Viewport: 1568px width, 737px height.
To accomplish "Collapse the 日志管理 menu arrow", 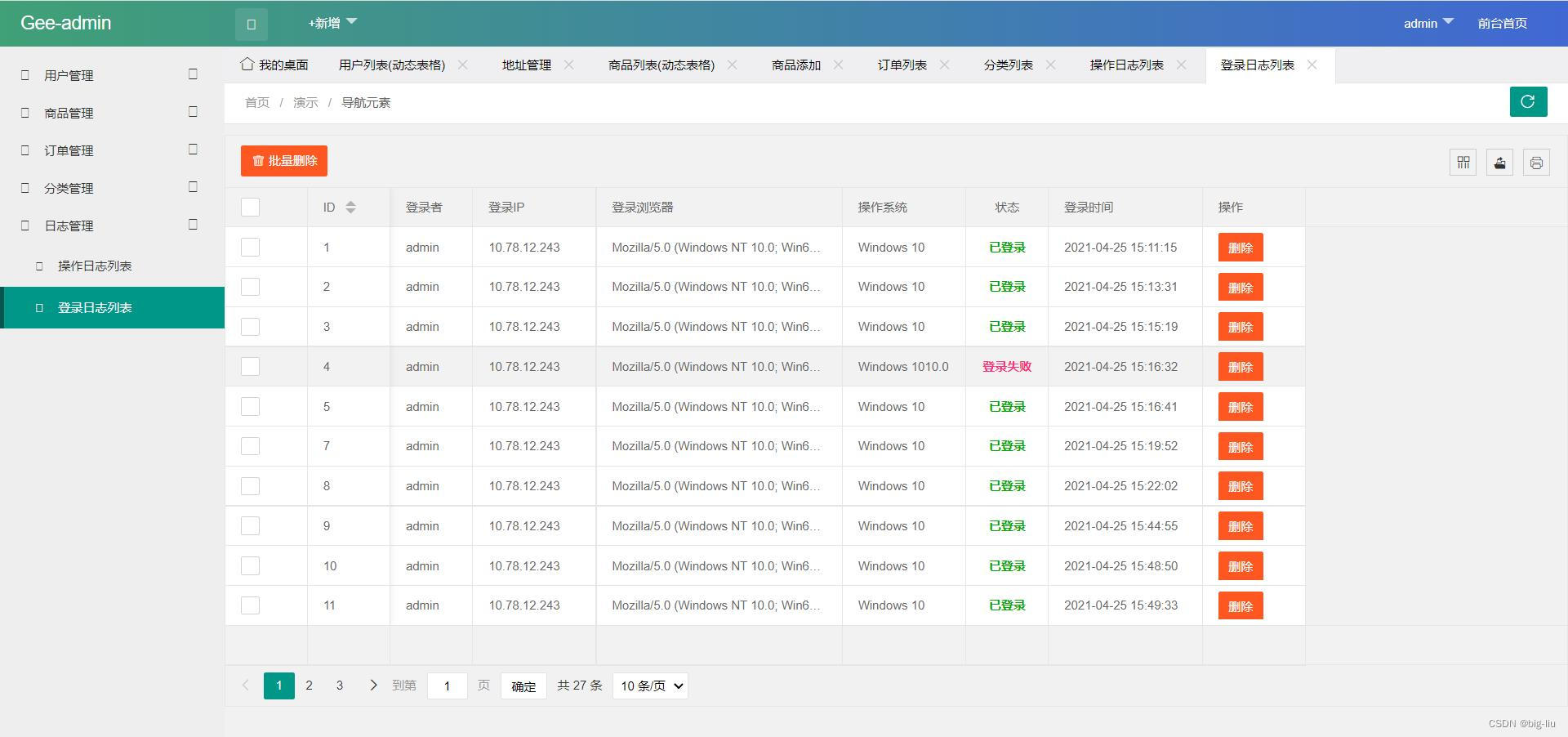I will click(x=193, y=225).
